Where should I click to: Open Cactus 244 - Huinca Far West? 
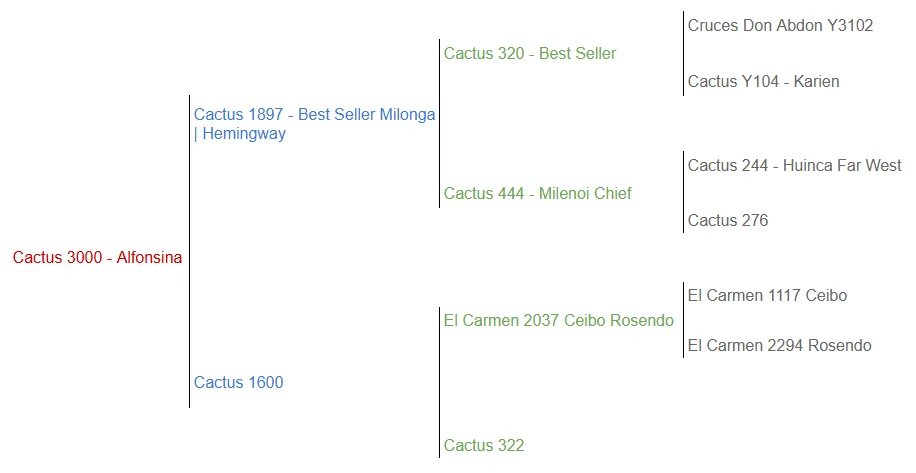[794, 166]
